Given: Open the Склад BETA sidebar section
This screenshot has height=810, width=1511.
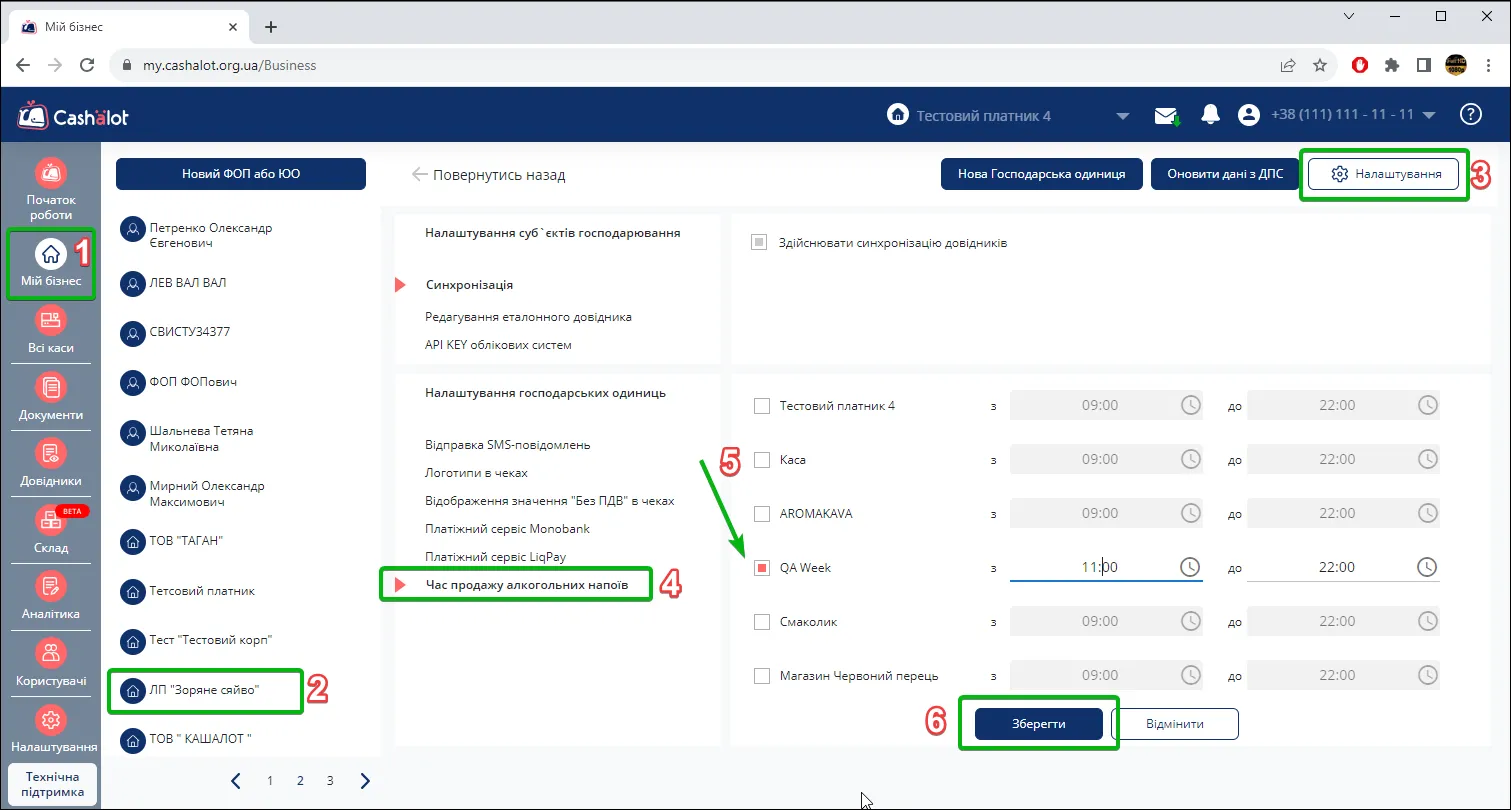Looking at the screenshot, I should coord(51,530).
